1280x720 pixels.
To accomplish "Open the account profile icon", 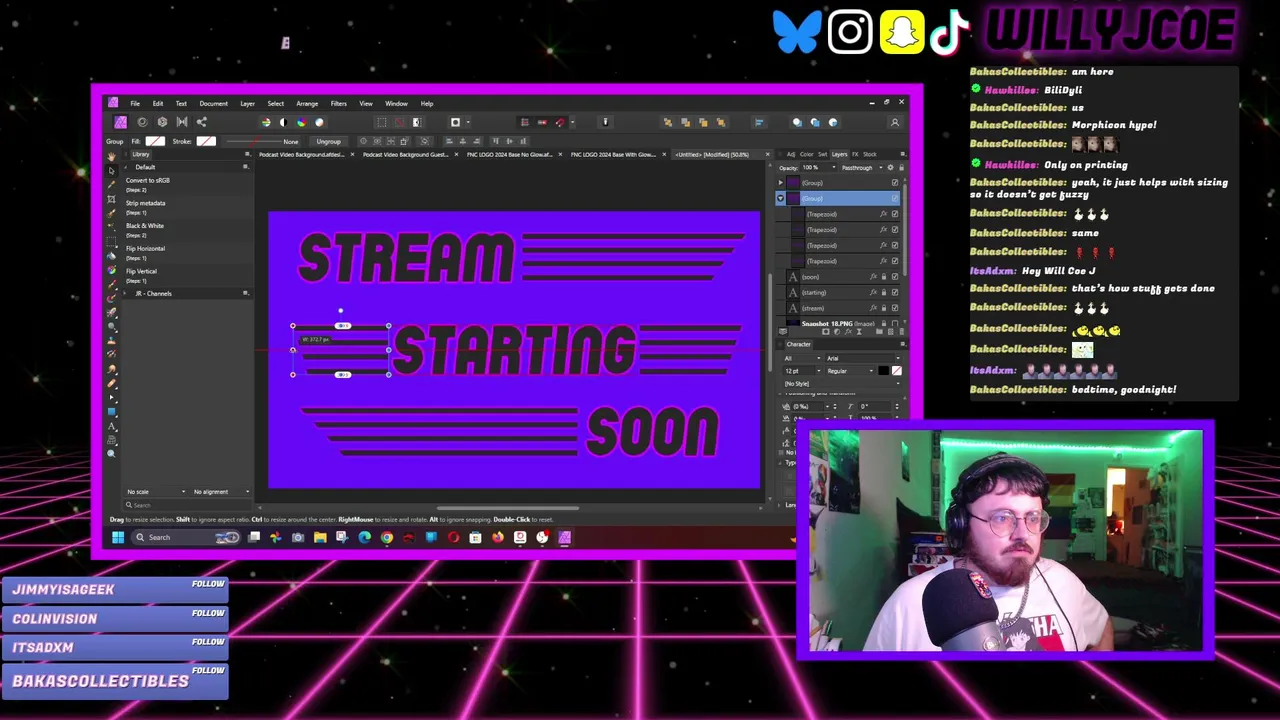I will pos(894,122).
